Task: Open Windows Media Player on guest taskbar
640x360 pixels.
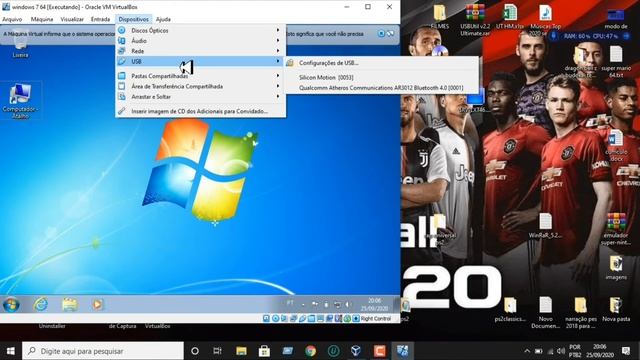Action: tap(98, 304)
